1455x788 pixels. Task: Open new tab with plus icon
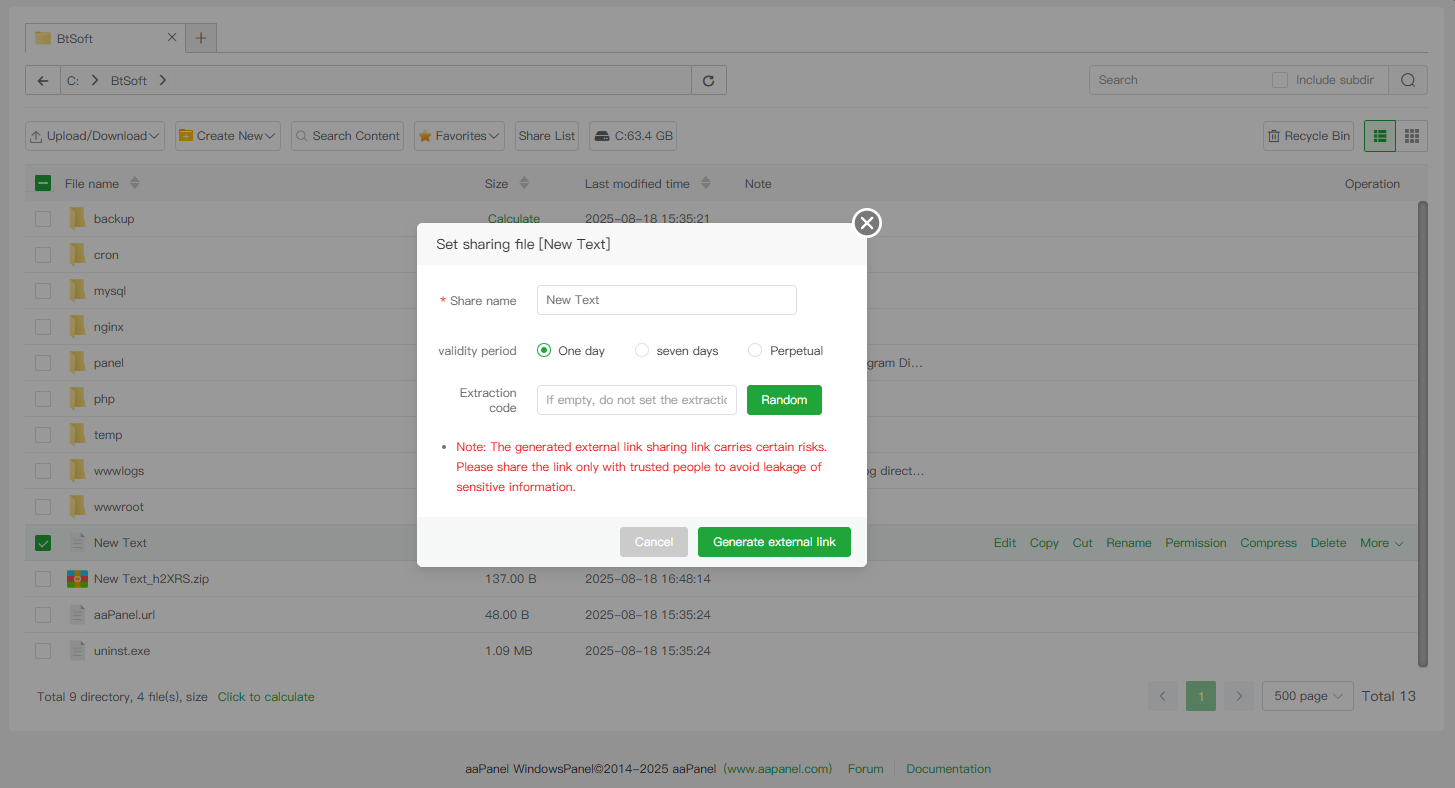201,38
